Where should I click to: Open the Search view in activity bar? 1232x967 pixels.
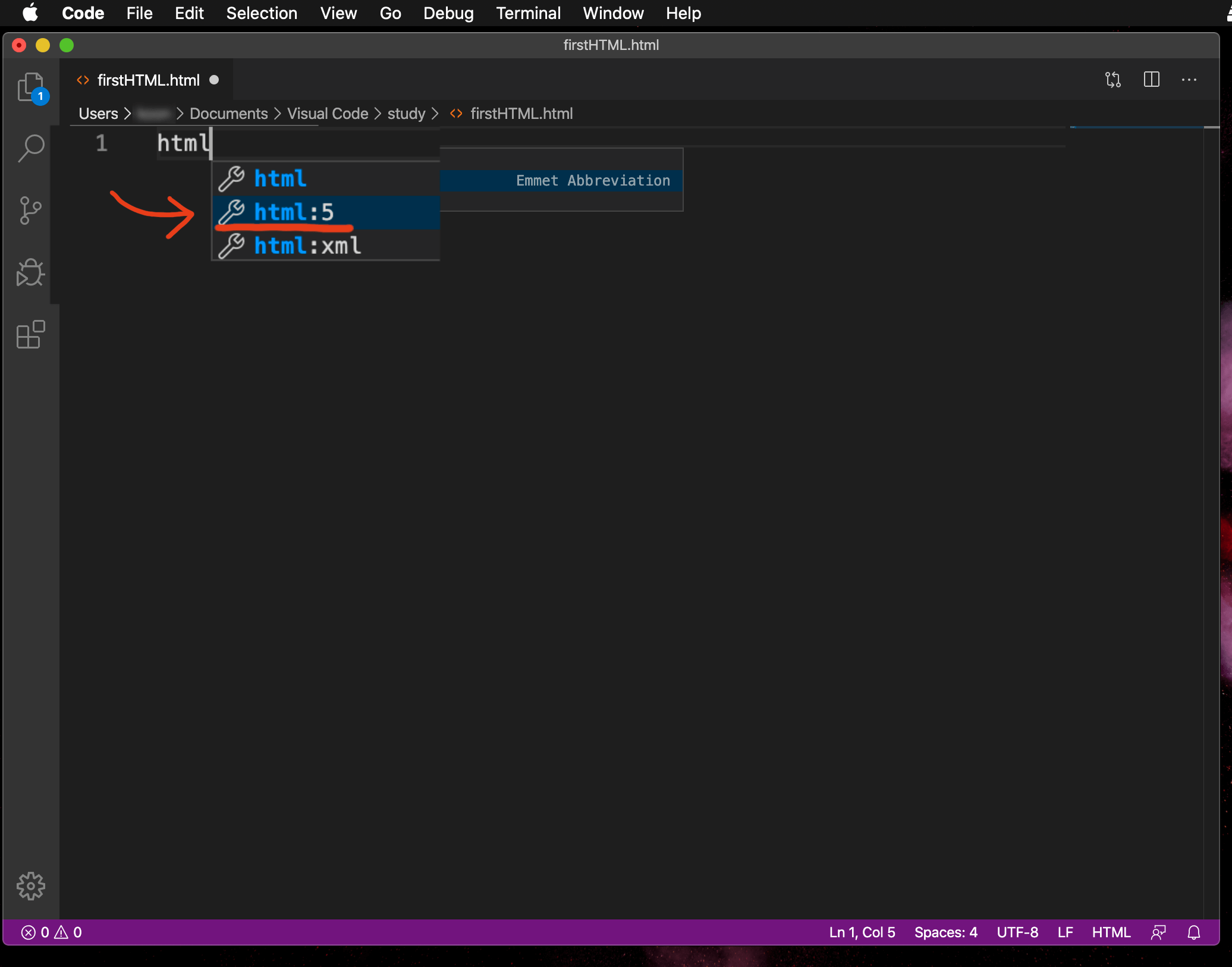pos(31,149)
